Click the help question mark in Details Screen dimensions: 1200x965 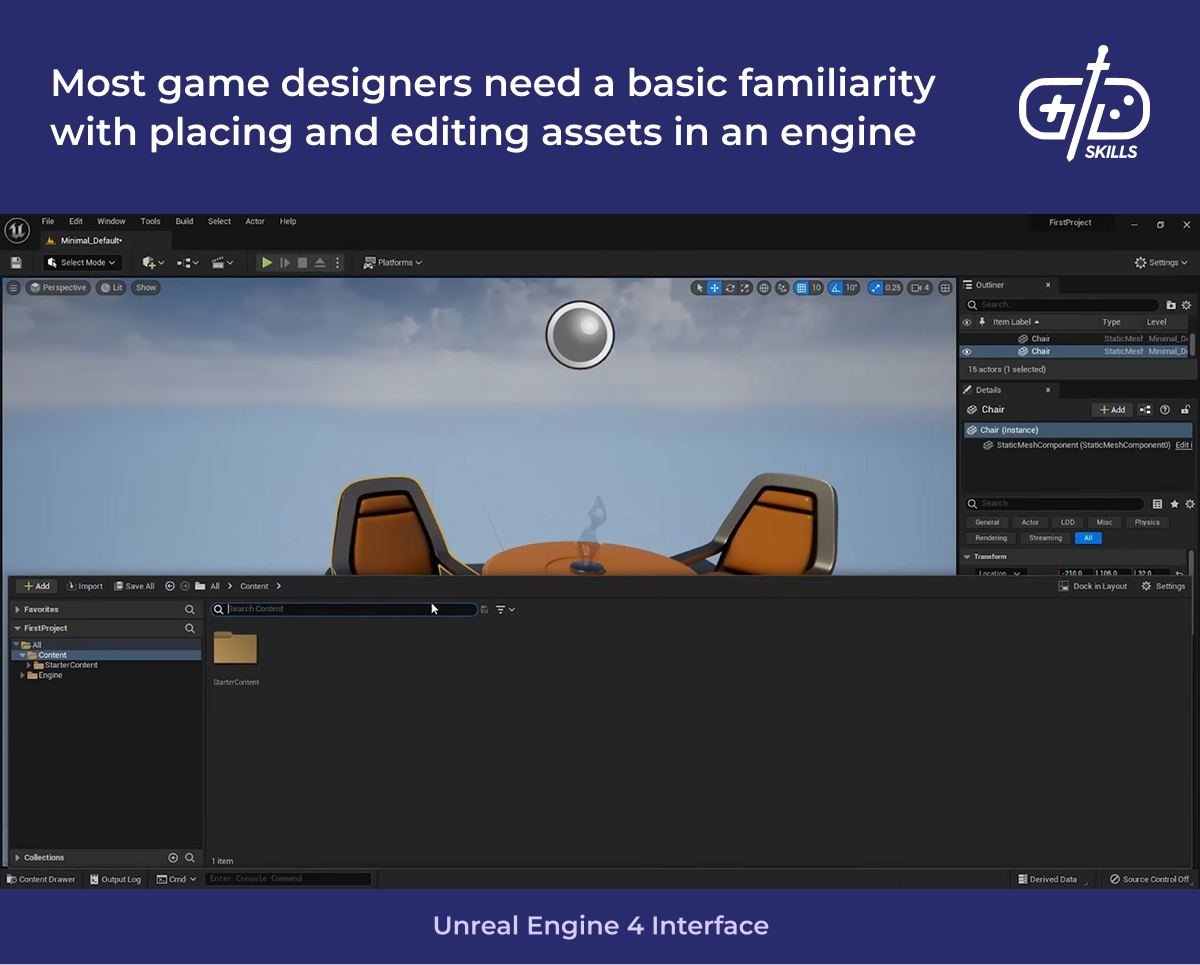(x=1165, y=410)
